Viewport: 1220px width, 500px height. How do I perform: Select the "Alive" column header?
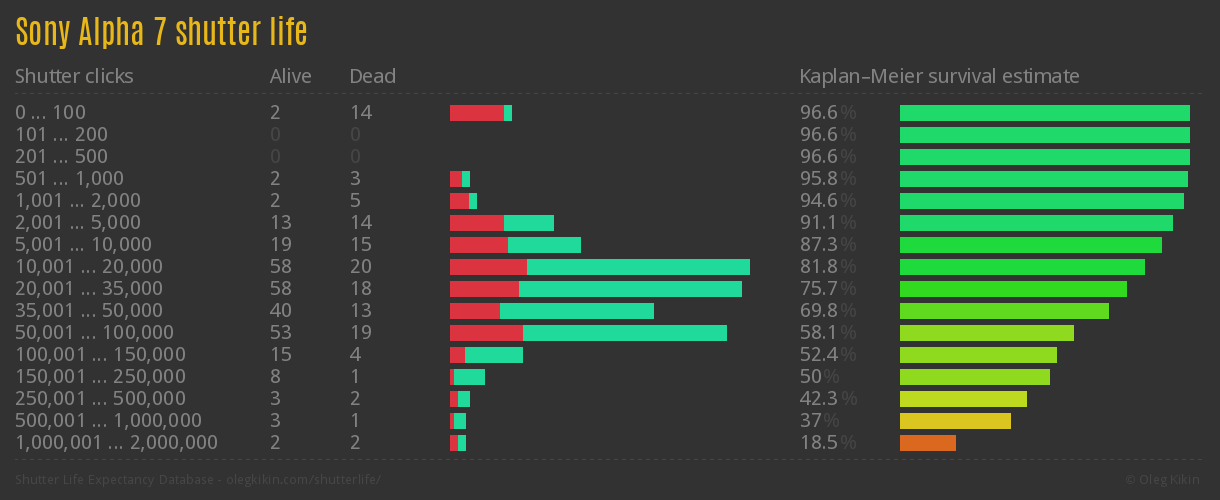[290, 76]
